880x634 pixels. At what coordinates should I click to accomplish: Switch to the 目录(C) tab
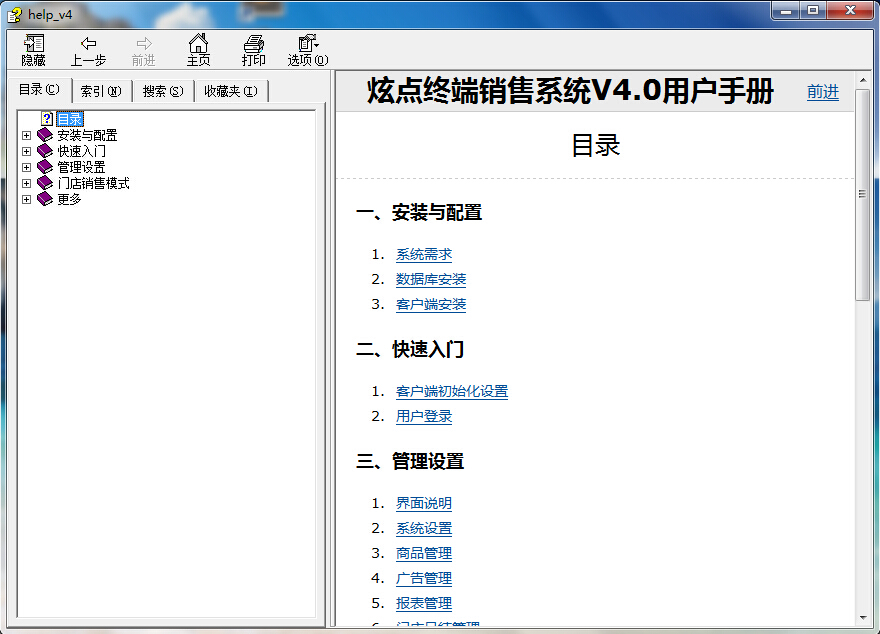pyautogui.click(x=39, y=90)
